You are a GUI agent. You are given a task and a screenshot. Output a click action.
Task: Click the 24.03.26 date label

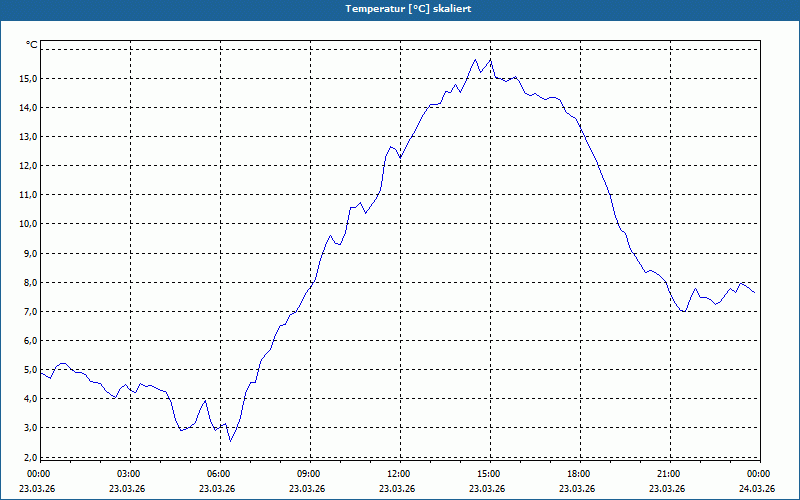(757, 488)
